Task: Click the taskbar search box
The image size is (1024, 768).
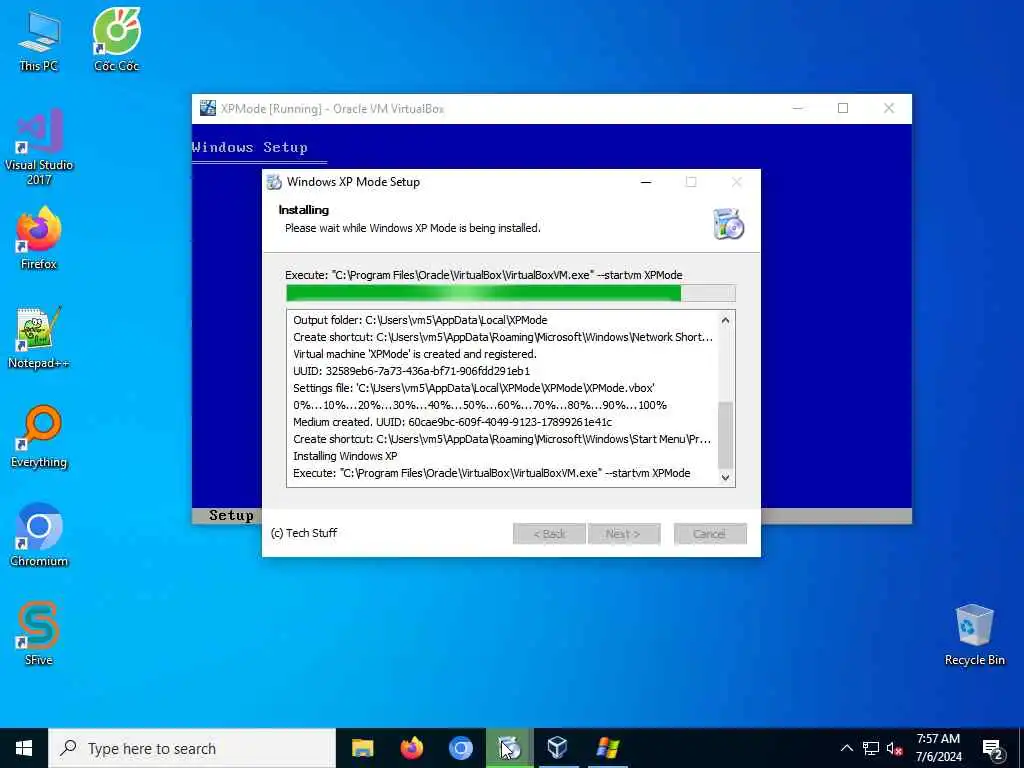Action: tap(192, 748)
